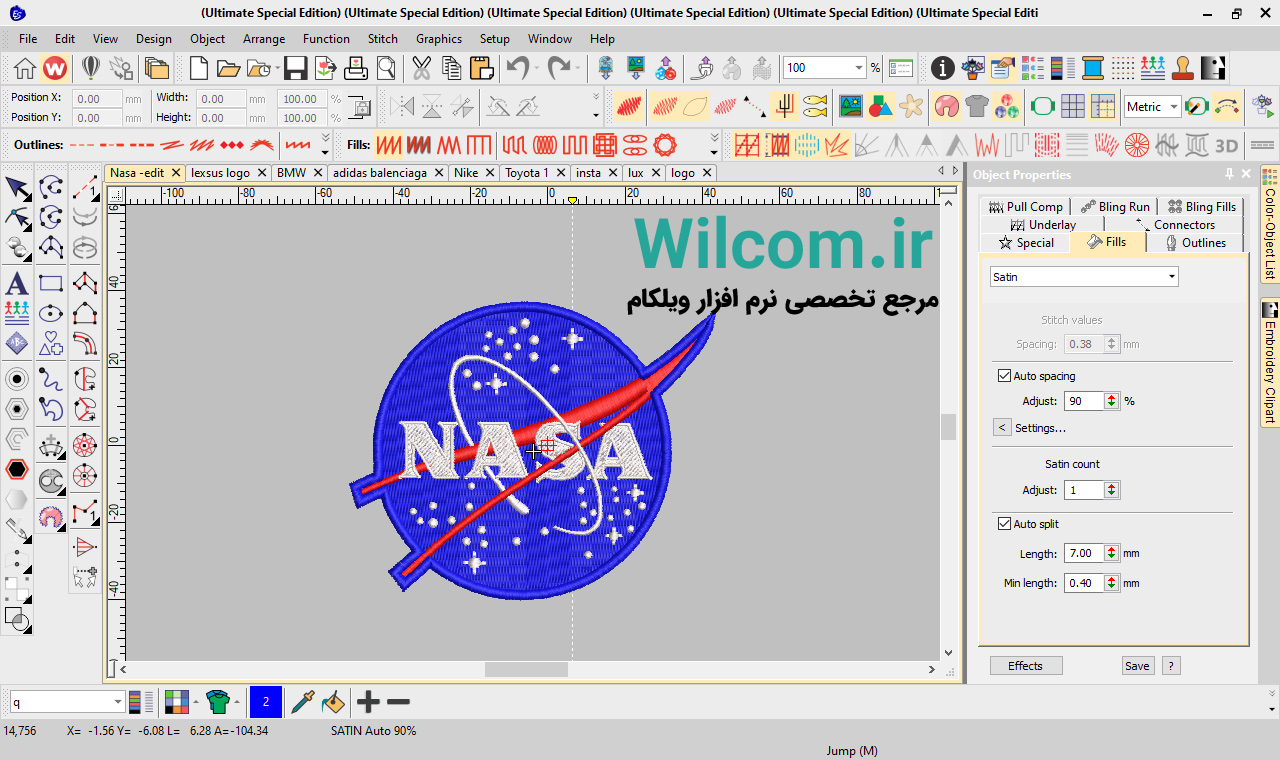
Task: Open the Color-Object List side panel
Action: tap(1270, 225)
